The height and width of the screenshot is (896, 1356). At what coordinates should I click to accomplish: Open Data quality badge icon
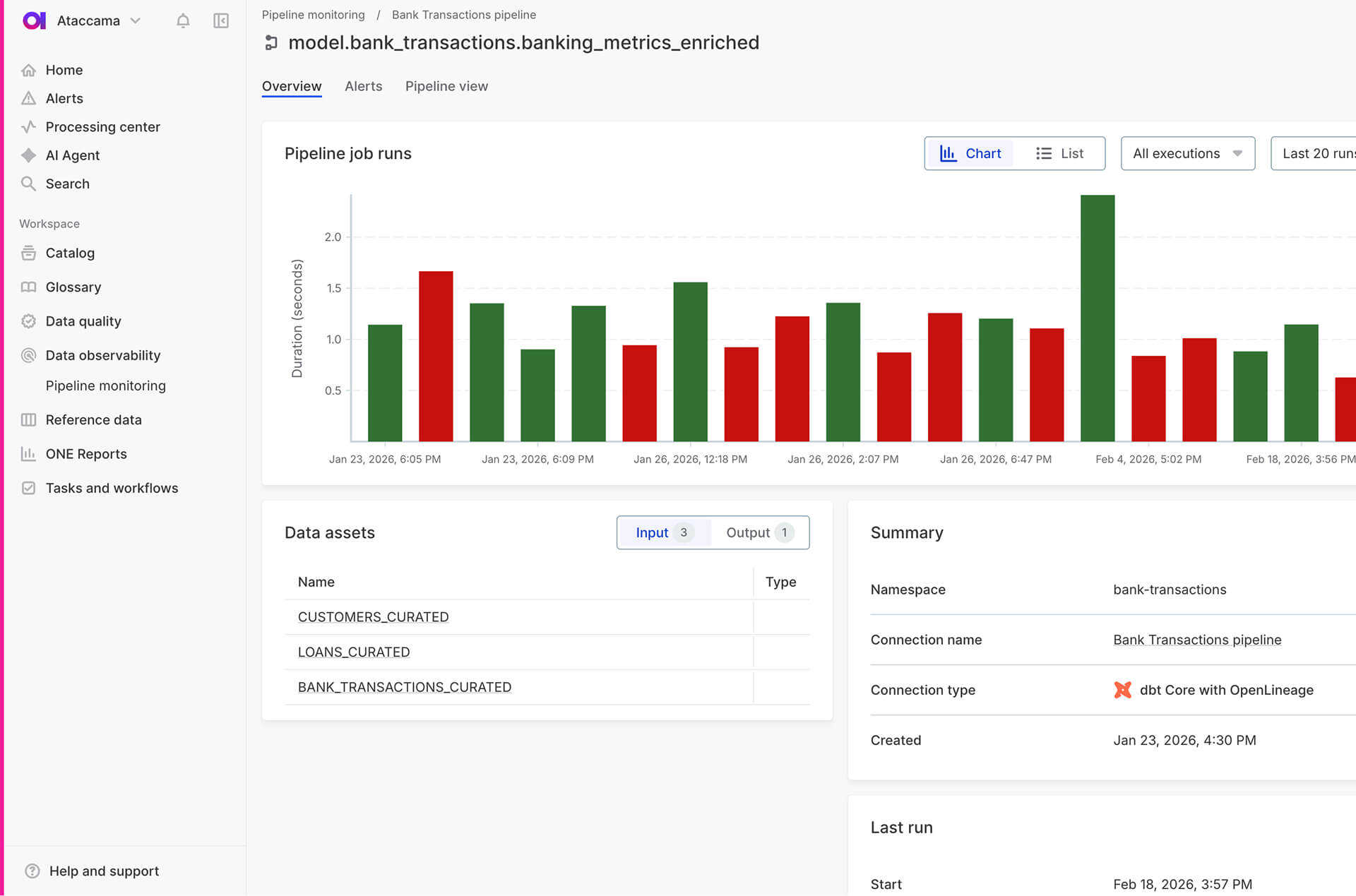[x=28, y=321]
